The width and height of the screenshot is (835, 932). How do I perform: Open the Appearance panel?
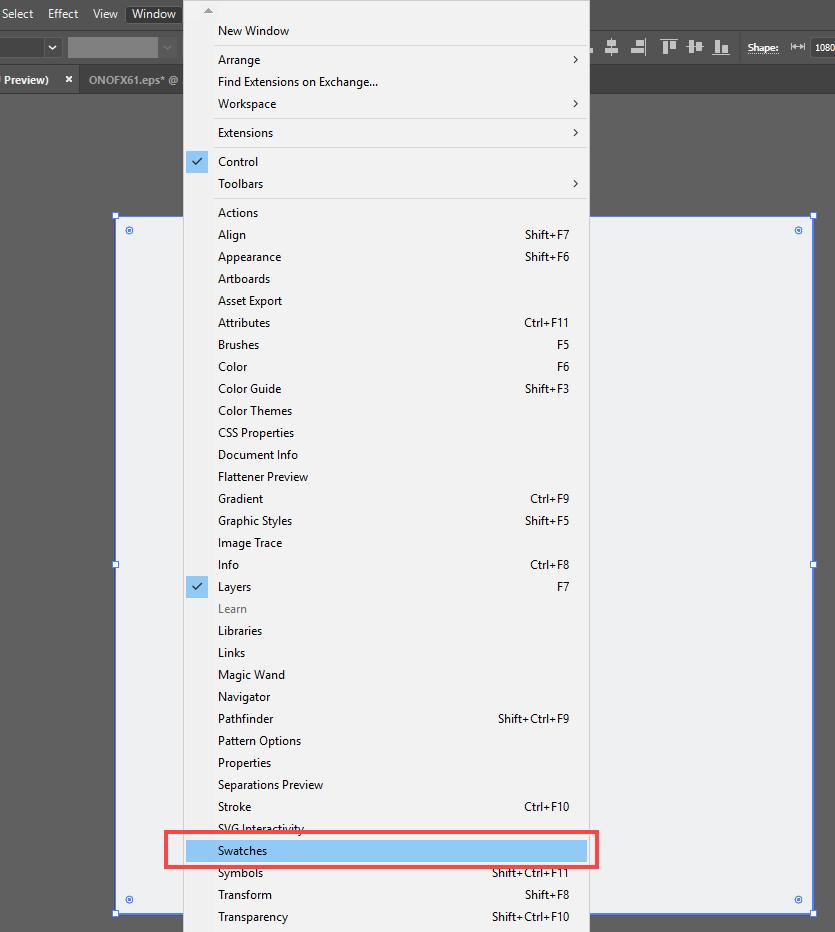click(x=386, y=257)
